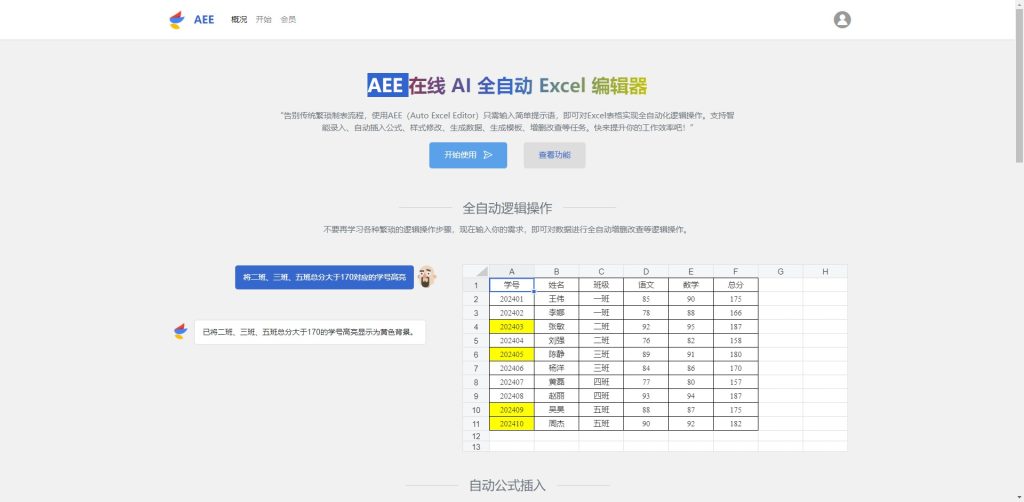Image resolution: width=1024 pixels, height=502 pixels.
Task: Click the AEE brand name link
Action: pyautogui.click(x=204, y=20)
